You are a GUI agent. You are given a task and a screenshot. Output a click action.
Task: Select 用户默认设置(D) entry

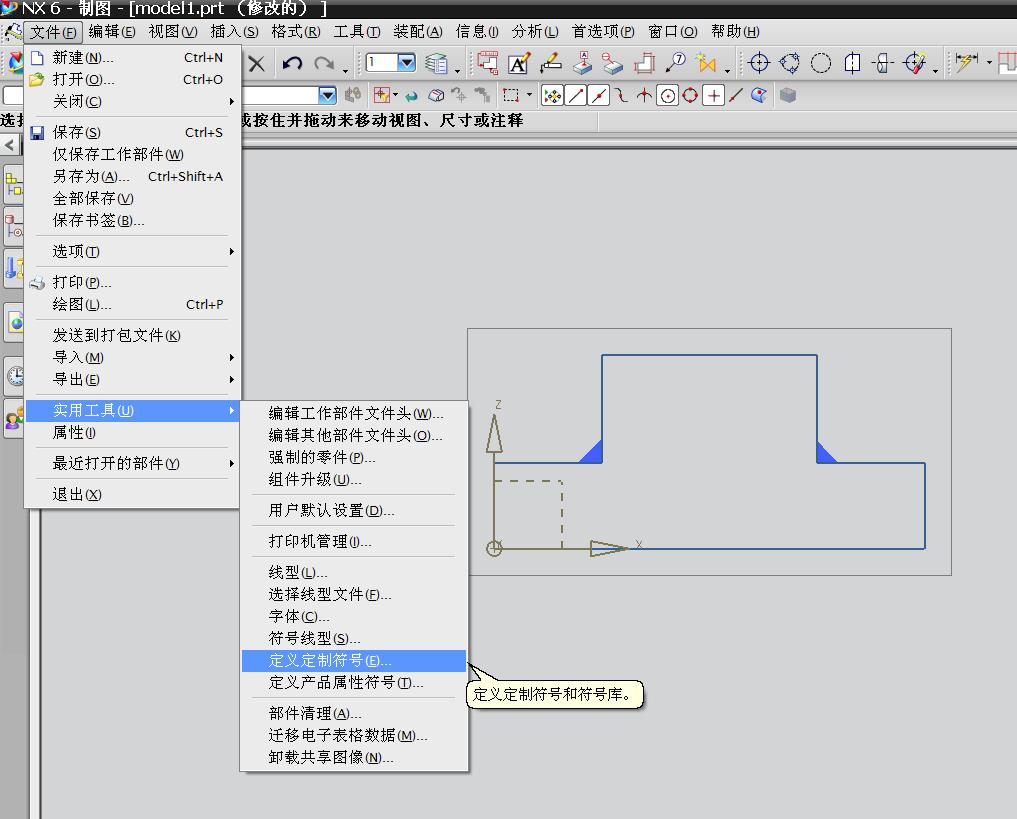pos(353,510)
